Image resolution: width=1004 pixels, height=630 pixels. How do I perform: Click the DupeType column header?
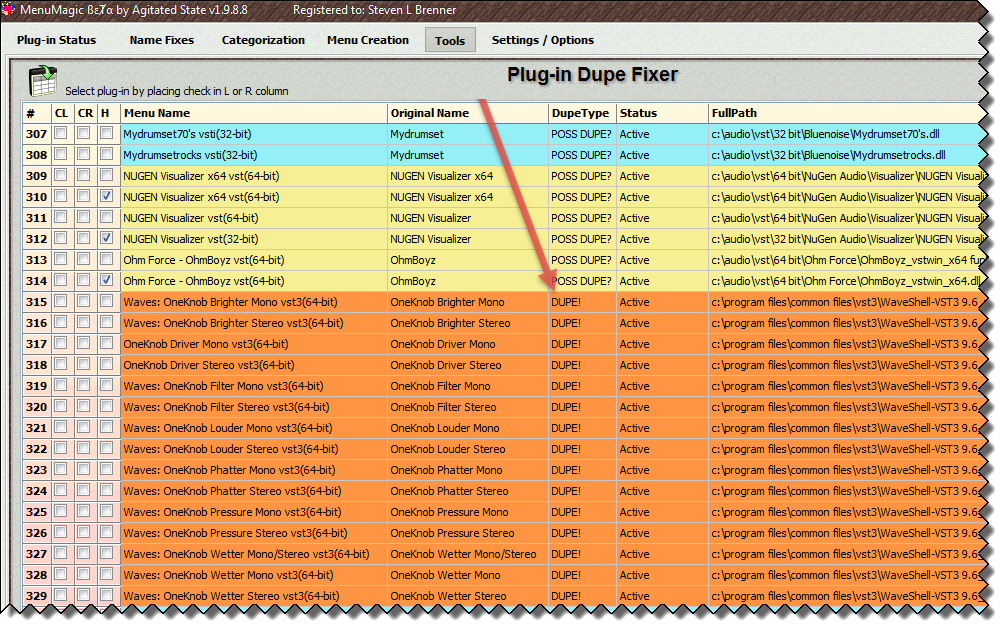583,113
